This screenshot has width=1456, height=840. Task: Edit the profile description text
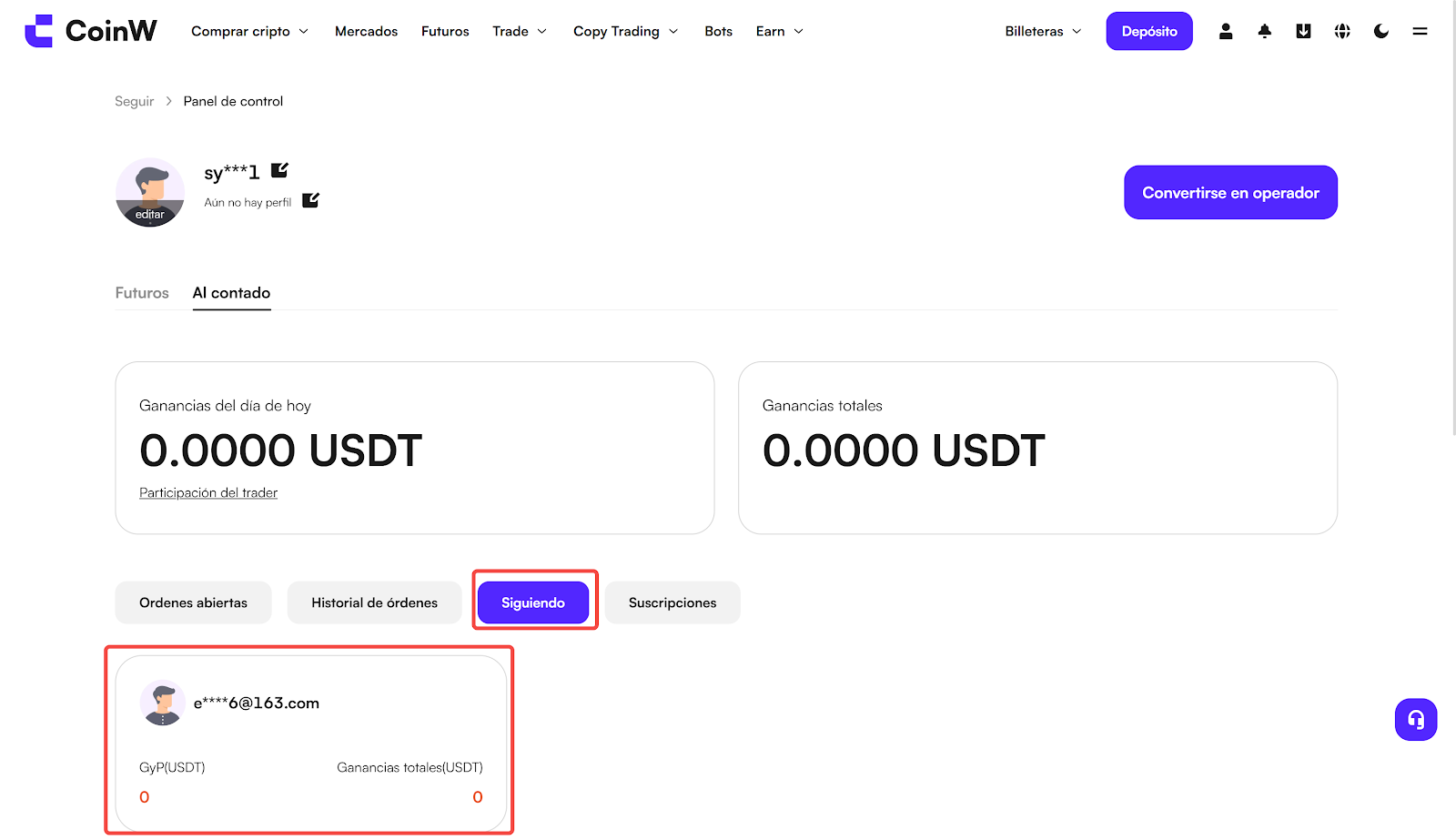point(310,200)
